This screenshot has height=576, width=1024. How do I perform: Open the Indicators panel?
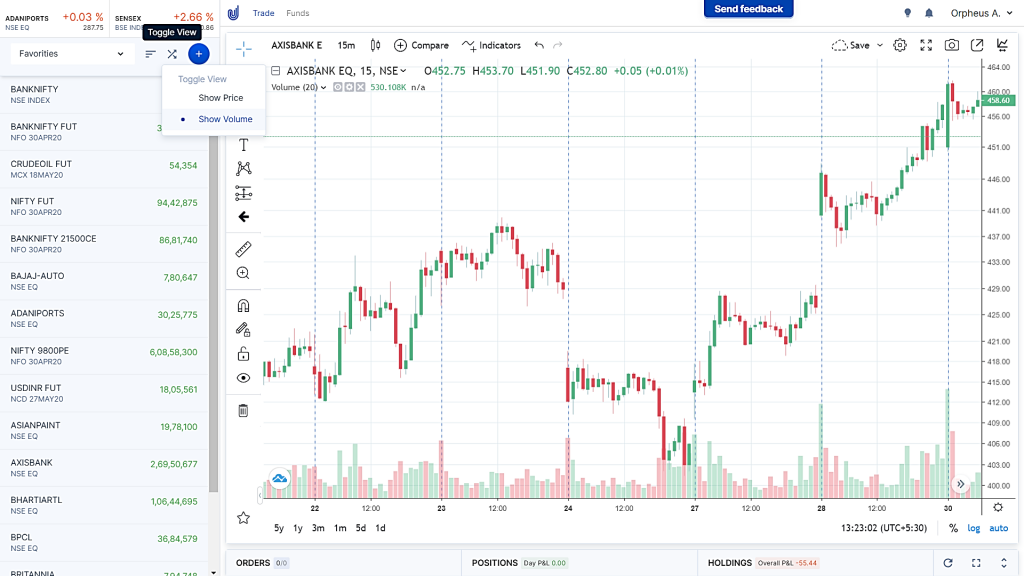pyautogui.click(x=491, y=45)
